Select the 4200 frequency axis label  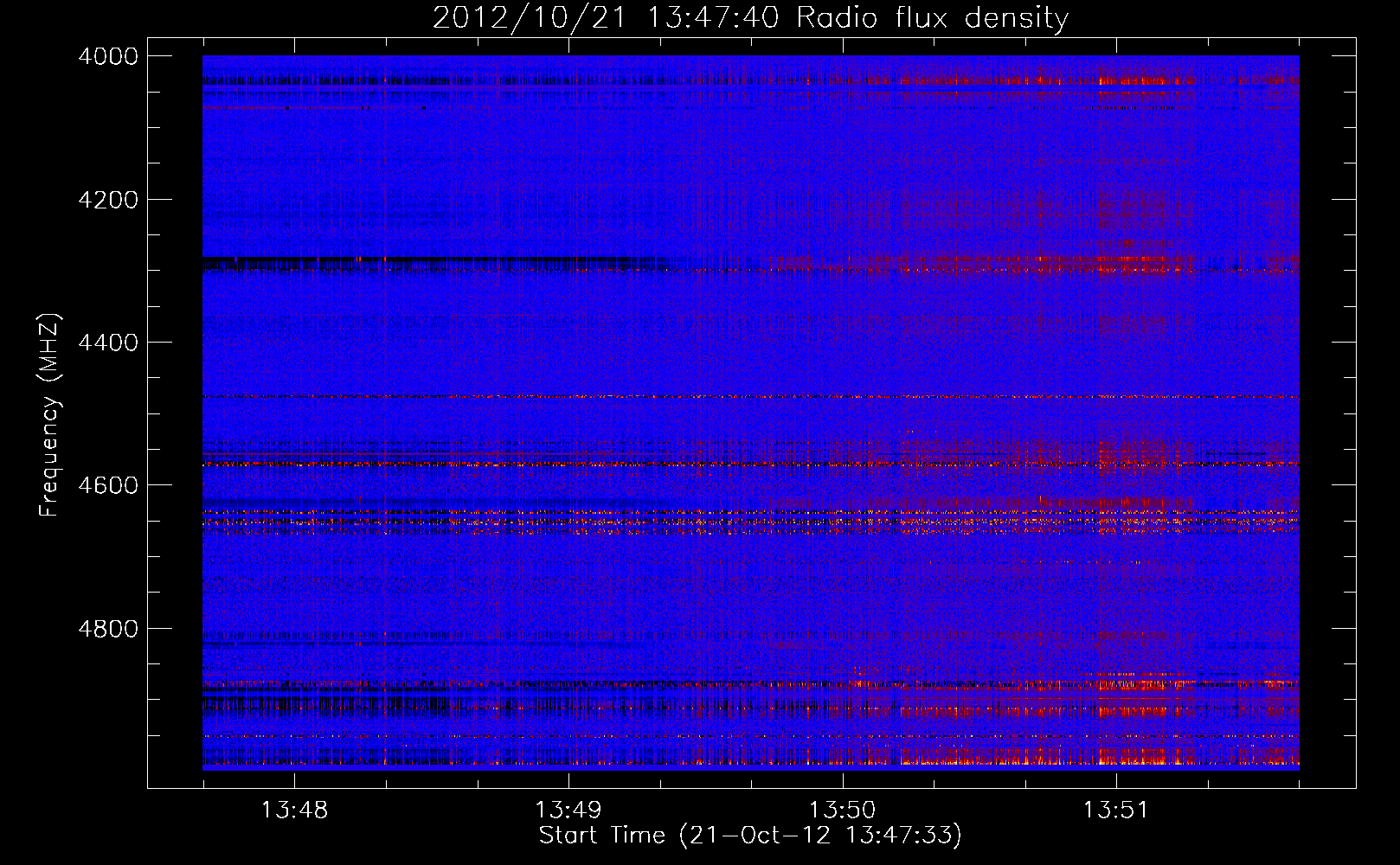pos(107,200)
